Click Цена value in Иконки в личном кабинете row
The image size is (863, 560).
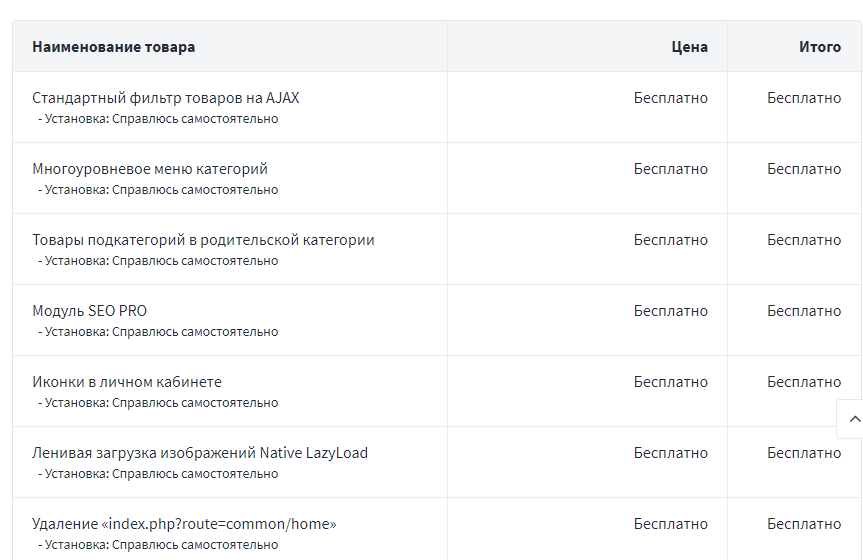pos(670,382)
